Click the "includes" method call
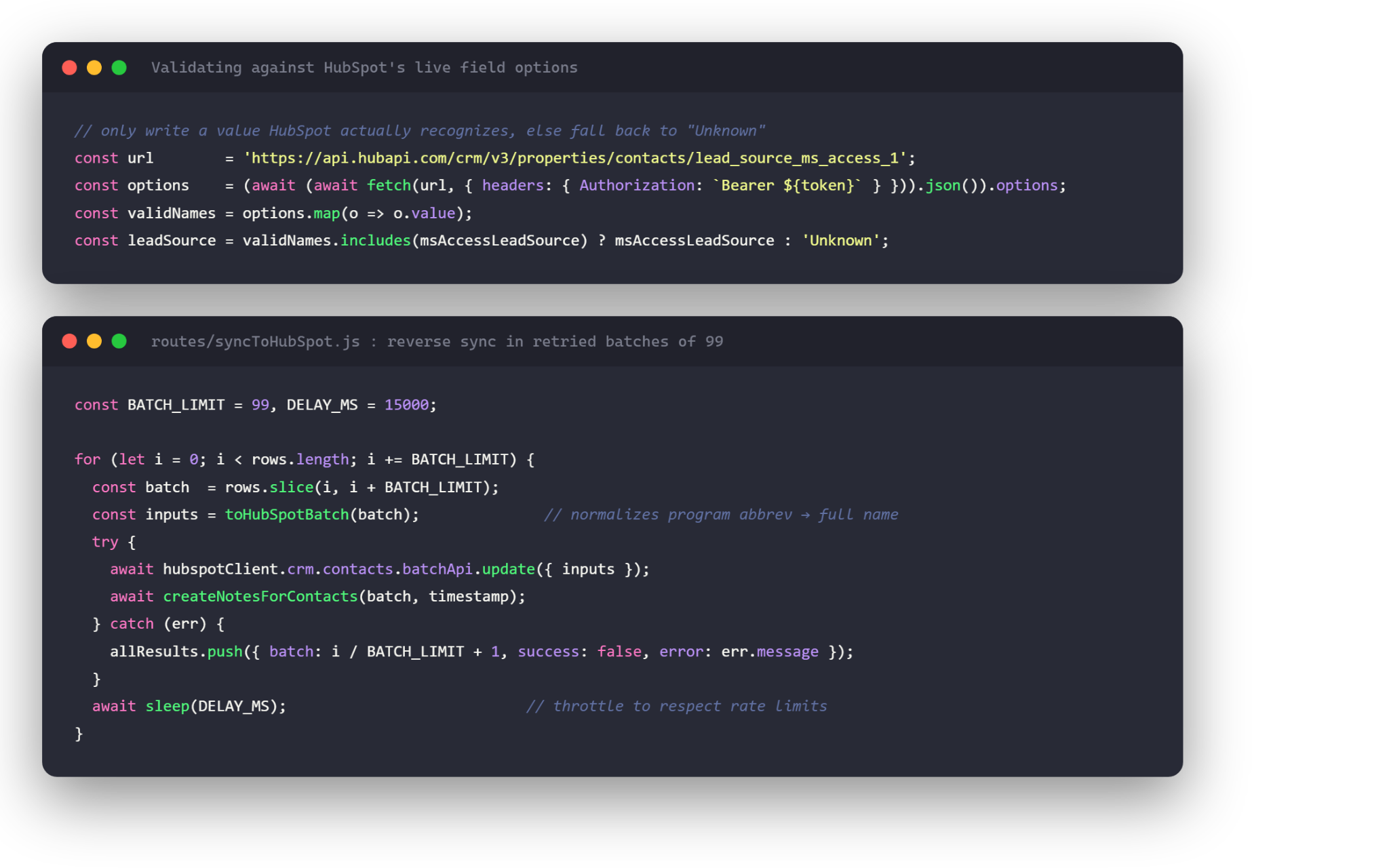This screenshot has width=1389, height=868. point(376,240)
